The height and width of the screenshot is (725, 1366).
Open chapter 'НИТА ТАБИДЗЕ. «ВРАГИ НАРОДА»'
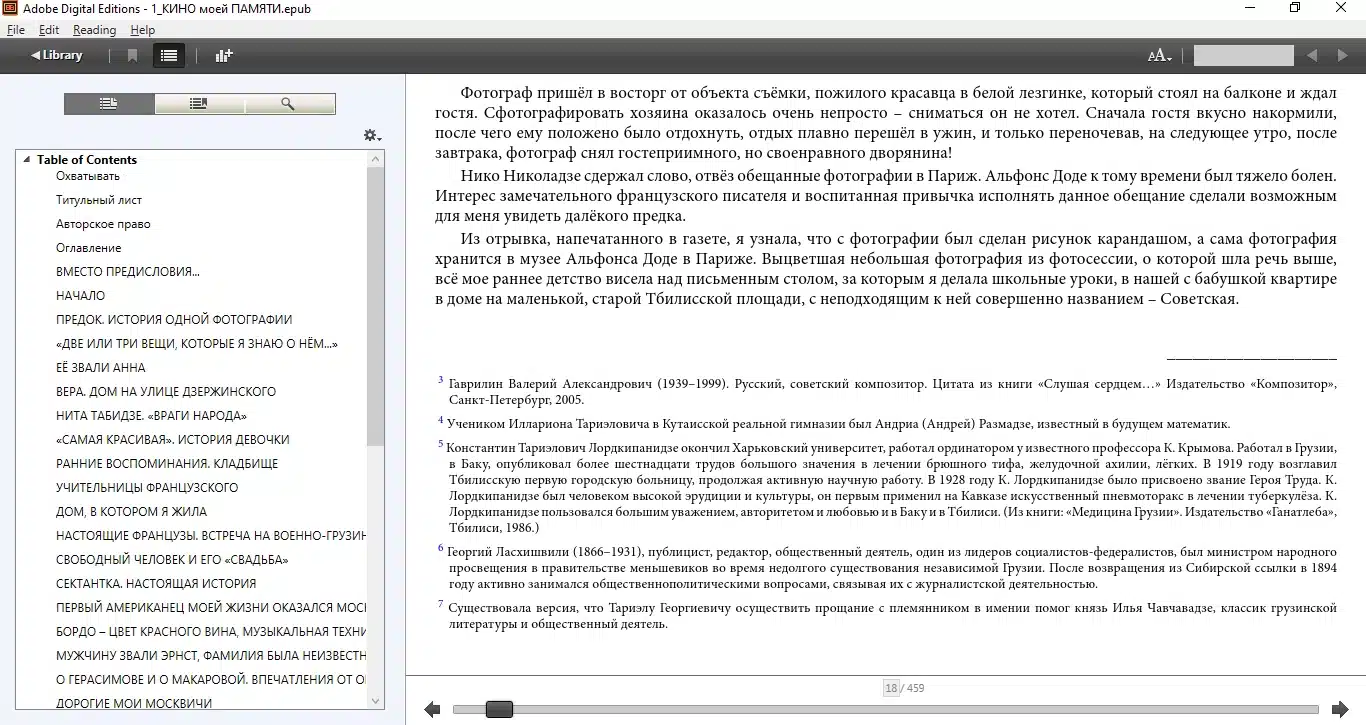151,416
